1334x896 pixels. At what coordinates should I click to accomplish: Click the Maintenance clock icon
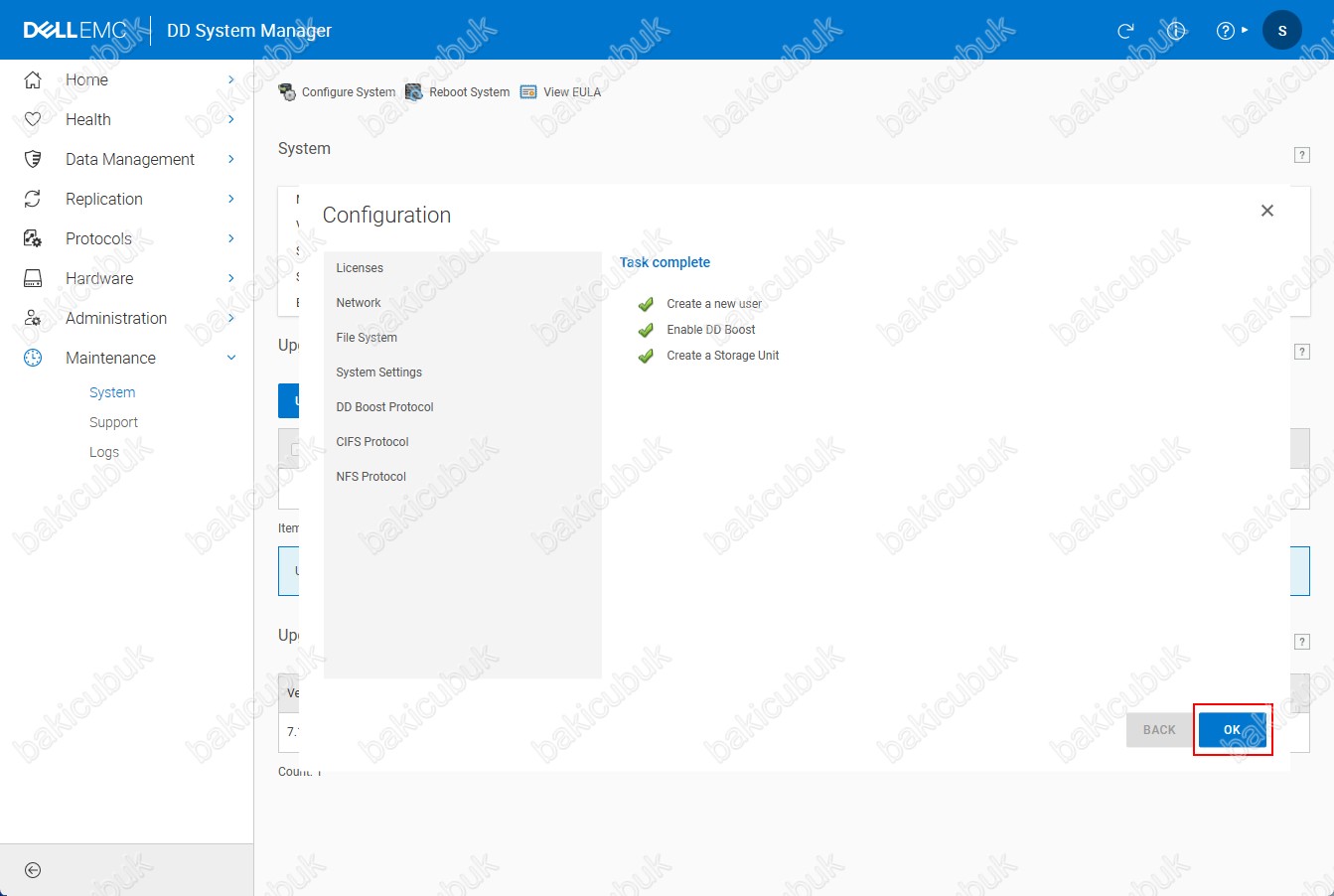click(x=33, y=358)
